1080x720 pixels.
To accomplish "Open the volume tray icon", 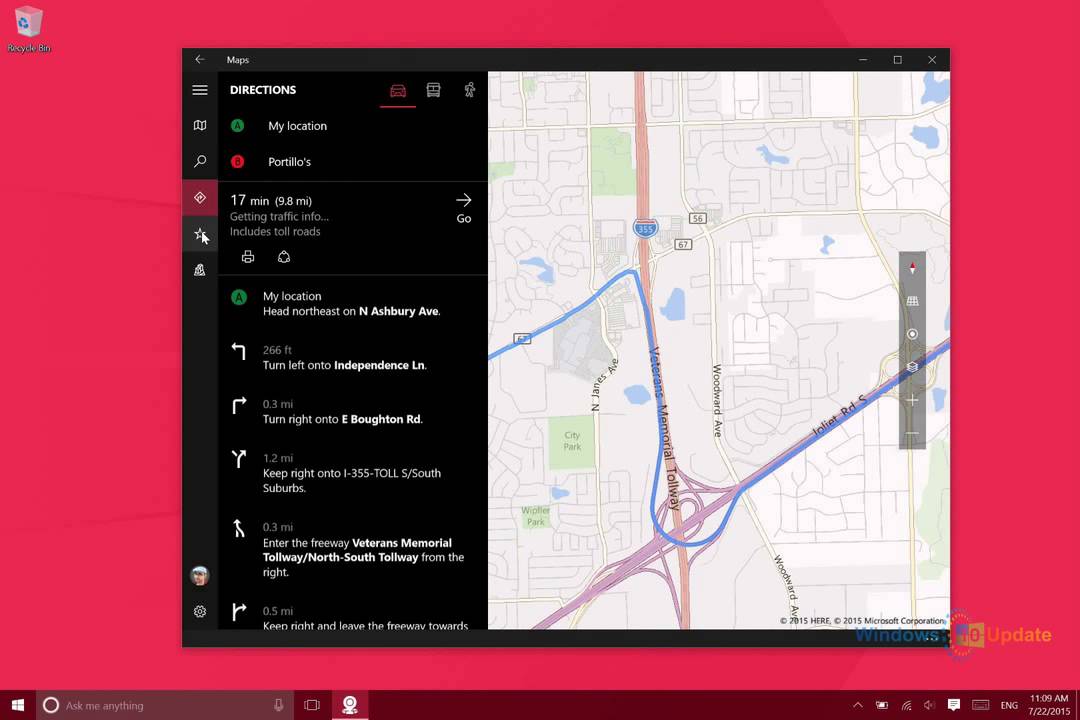I will (x=929, y=705).
